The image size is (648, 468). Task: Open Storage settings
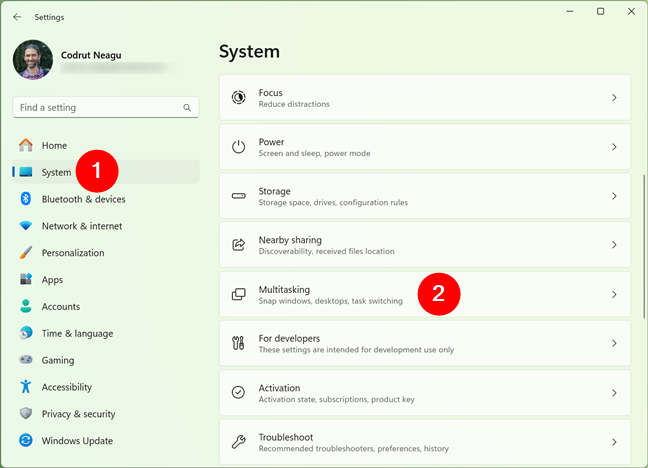[x=425, y=196]
